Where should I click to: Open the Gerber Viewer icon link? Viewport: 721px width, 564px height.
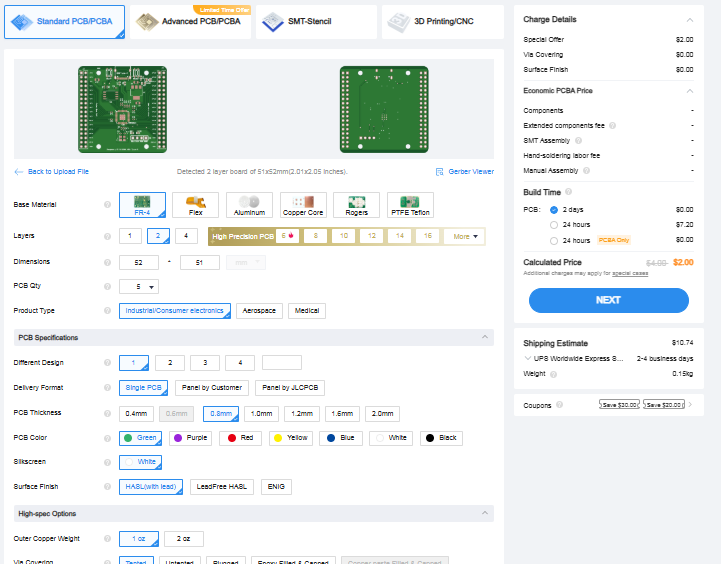(x=440, y=172)
